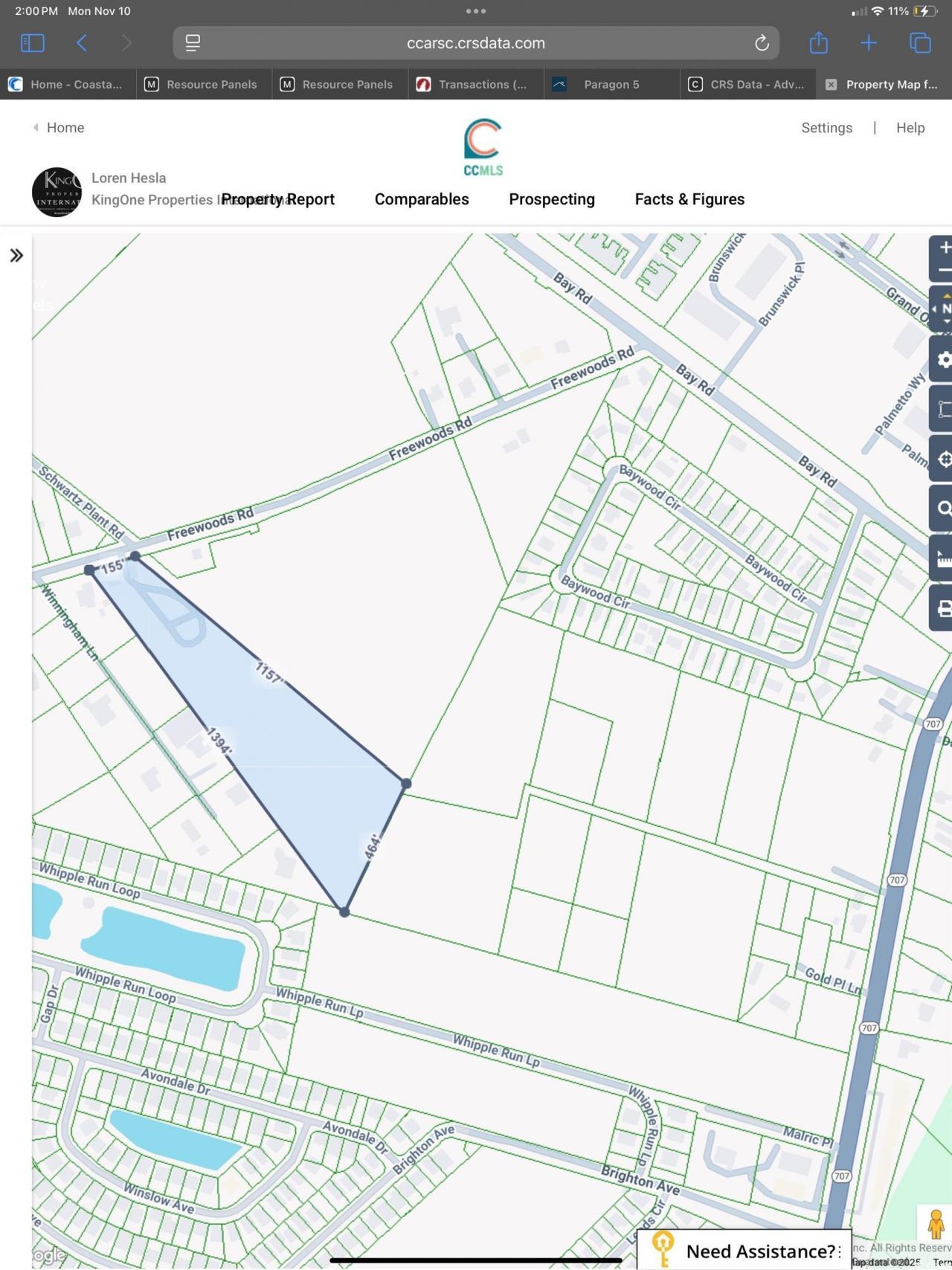The height and width of the screenshot is (1270, 952).
Task: Open Safari tab overview
Action: [920, 43]
